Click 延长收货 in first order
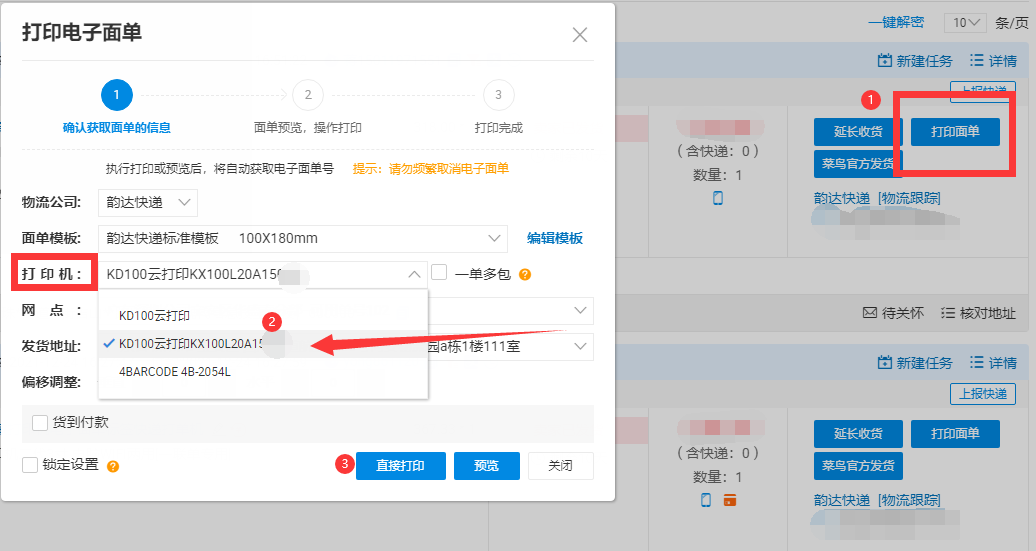Image resolution: width=1036 pixels, height=551 pixels. click(858, 131)
